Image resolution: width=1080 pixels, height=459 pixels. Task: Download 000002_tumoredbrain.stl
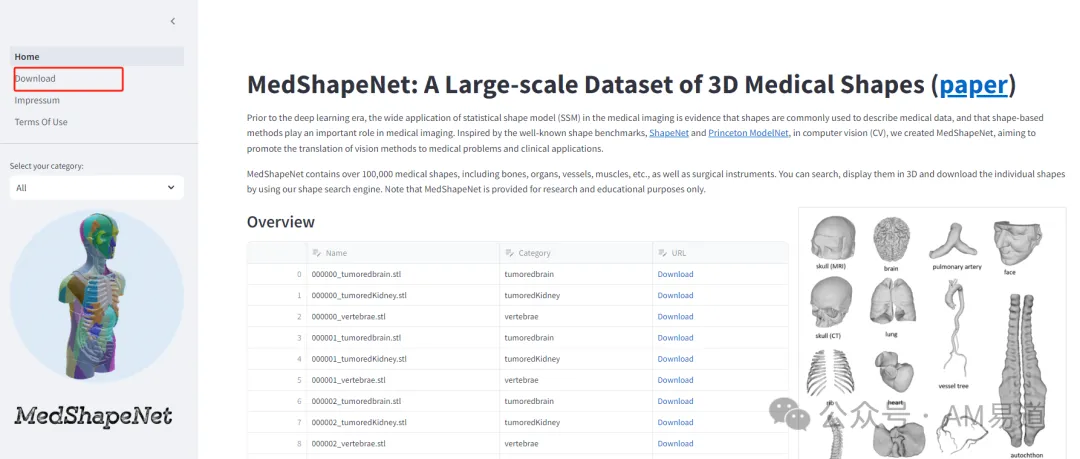[675, 401]
